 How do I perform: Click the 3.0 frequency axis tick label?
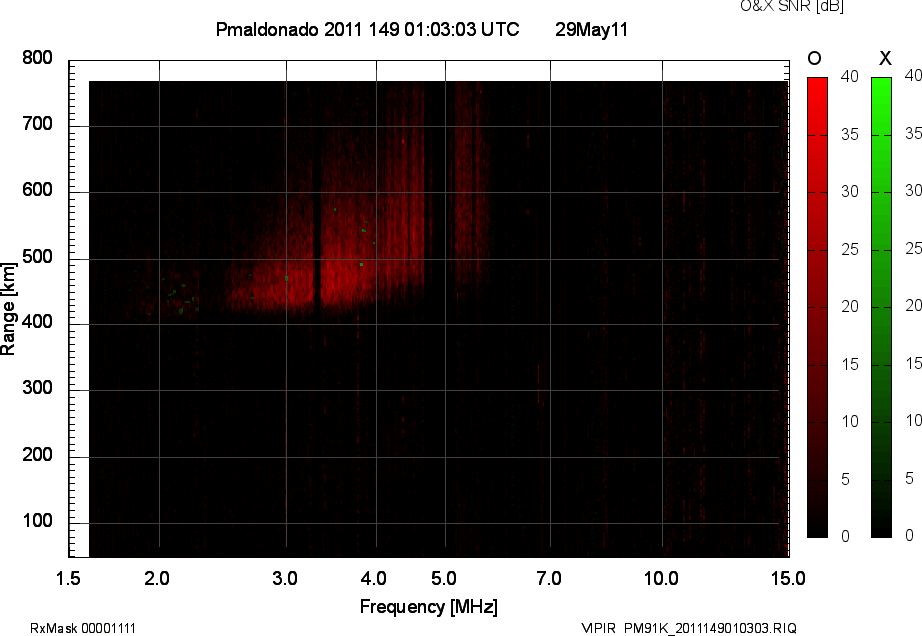285,578
